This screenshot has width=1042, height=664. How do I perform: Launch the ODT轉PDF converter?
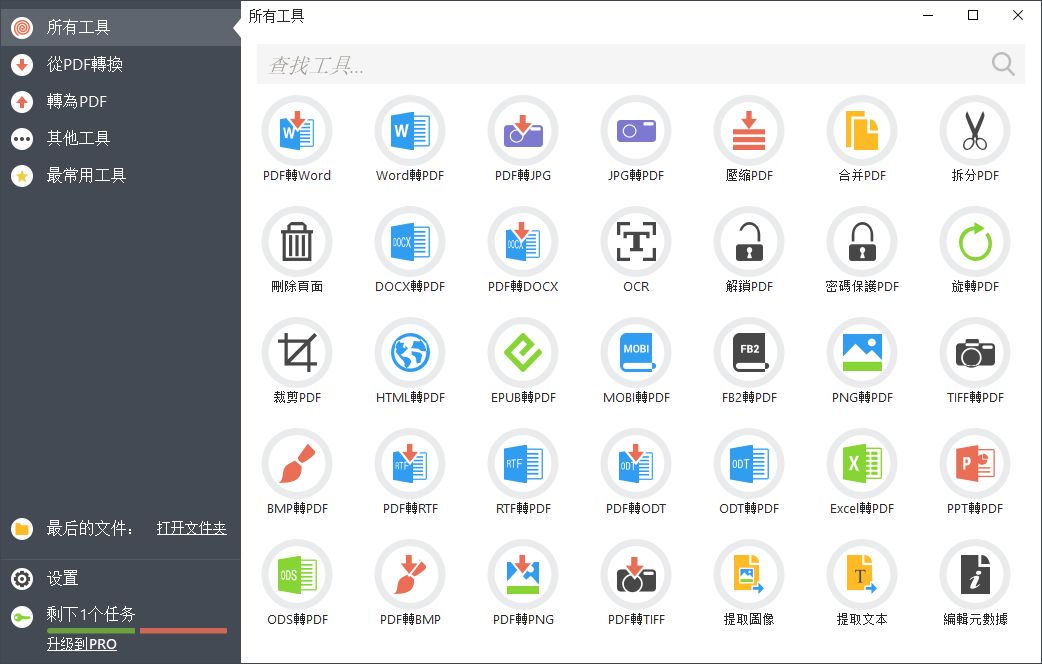pyautogui.click(x=748, y=464)
